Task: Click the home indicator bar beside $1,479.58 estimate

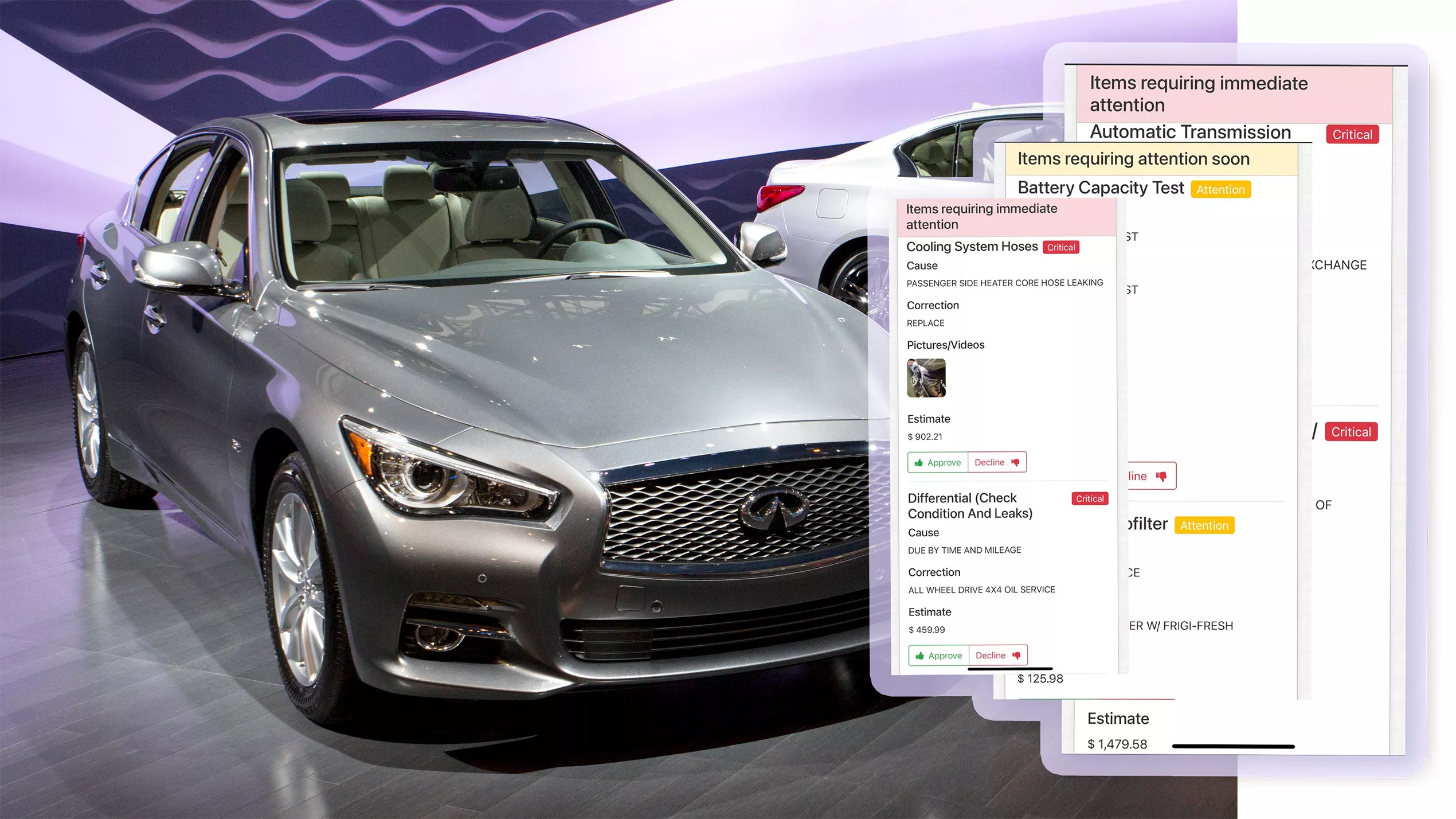Action: point(1233,746)
